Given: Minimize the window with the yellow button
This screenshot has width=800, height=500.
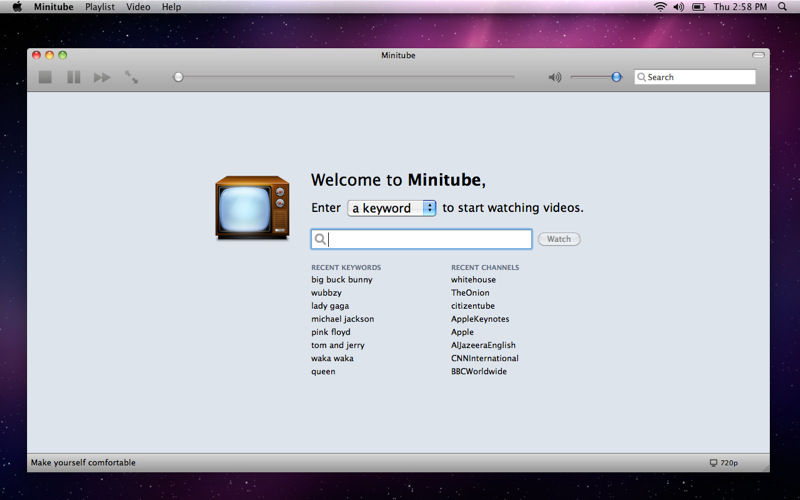Looking at the screenshot, I should (49, 55).
